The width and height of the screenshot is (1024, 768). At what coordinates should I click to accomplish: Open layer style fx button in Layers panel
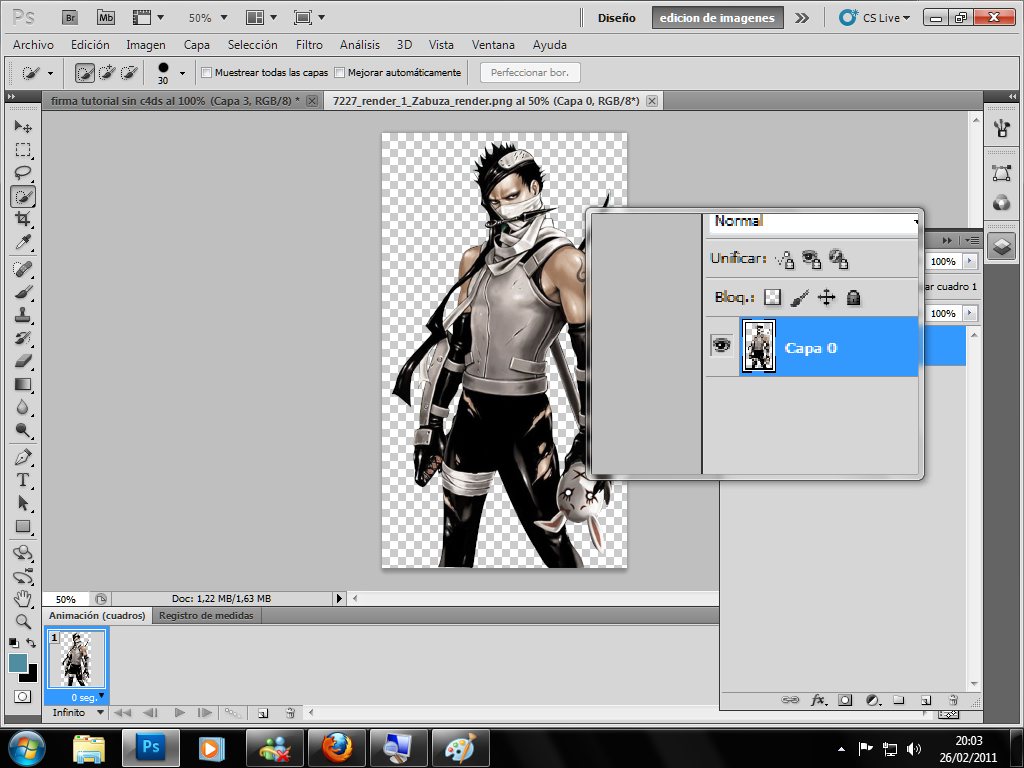click(x=818, y=700)
